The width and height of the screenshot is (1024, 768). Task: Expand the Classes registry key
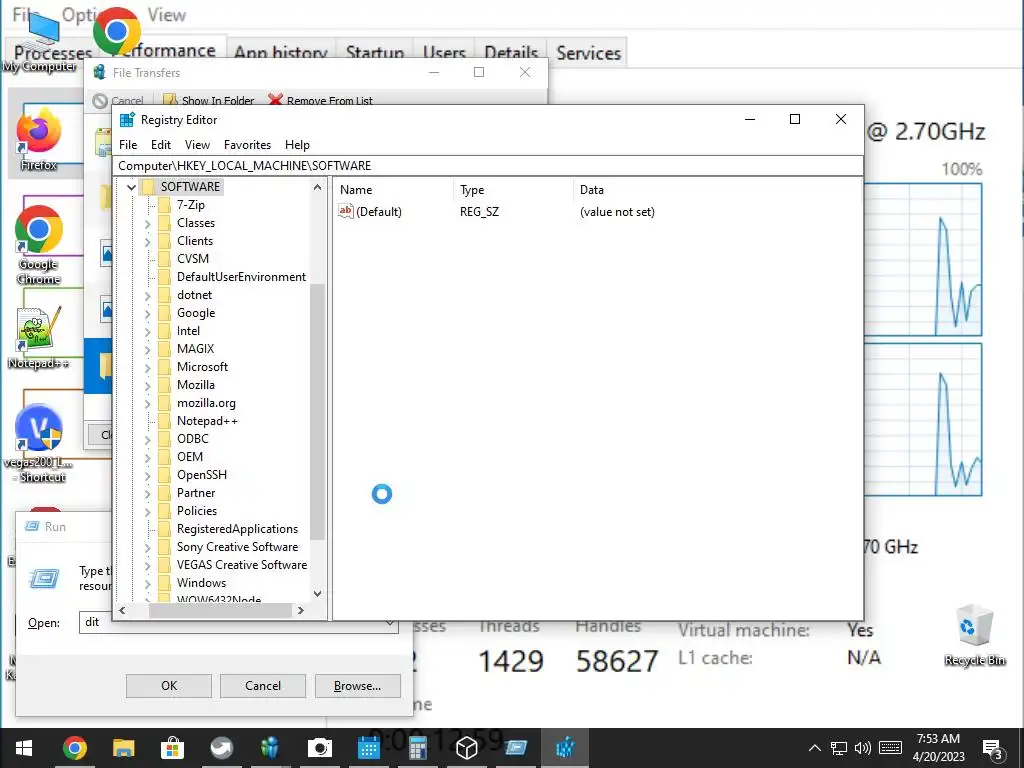[147, 223]
